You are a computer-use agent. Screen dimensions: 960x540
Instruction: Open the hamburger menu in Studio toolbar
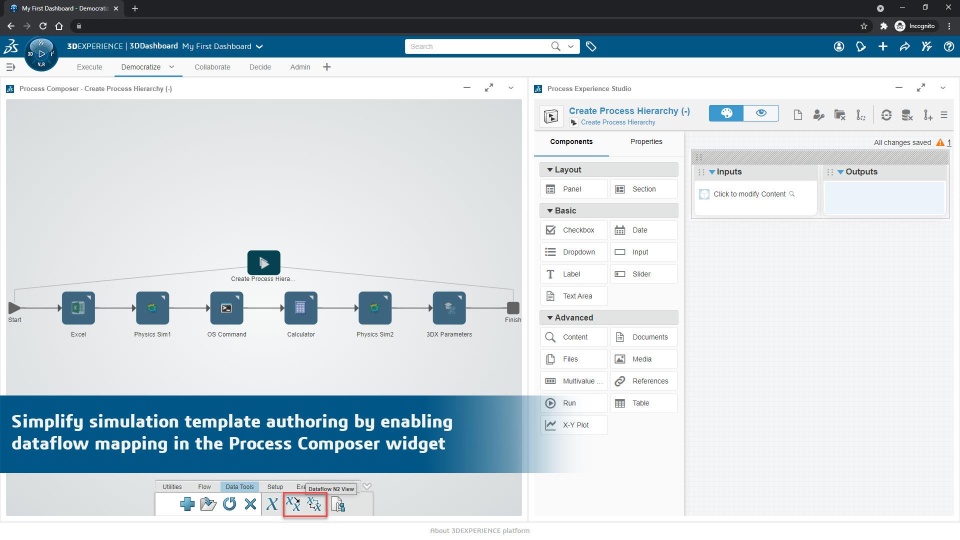point(944,115)
